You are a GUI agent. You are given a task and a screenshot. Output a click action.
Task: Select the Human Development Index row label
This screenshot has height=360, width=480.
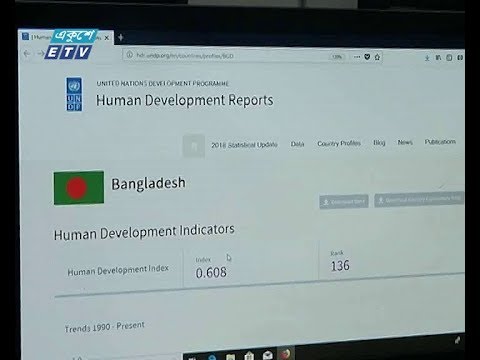118,270
